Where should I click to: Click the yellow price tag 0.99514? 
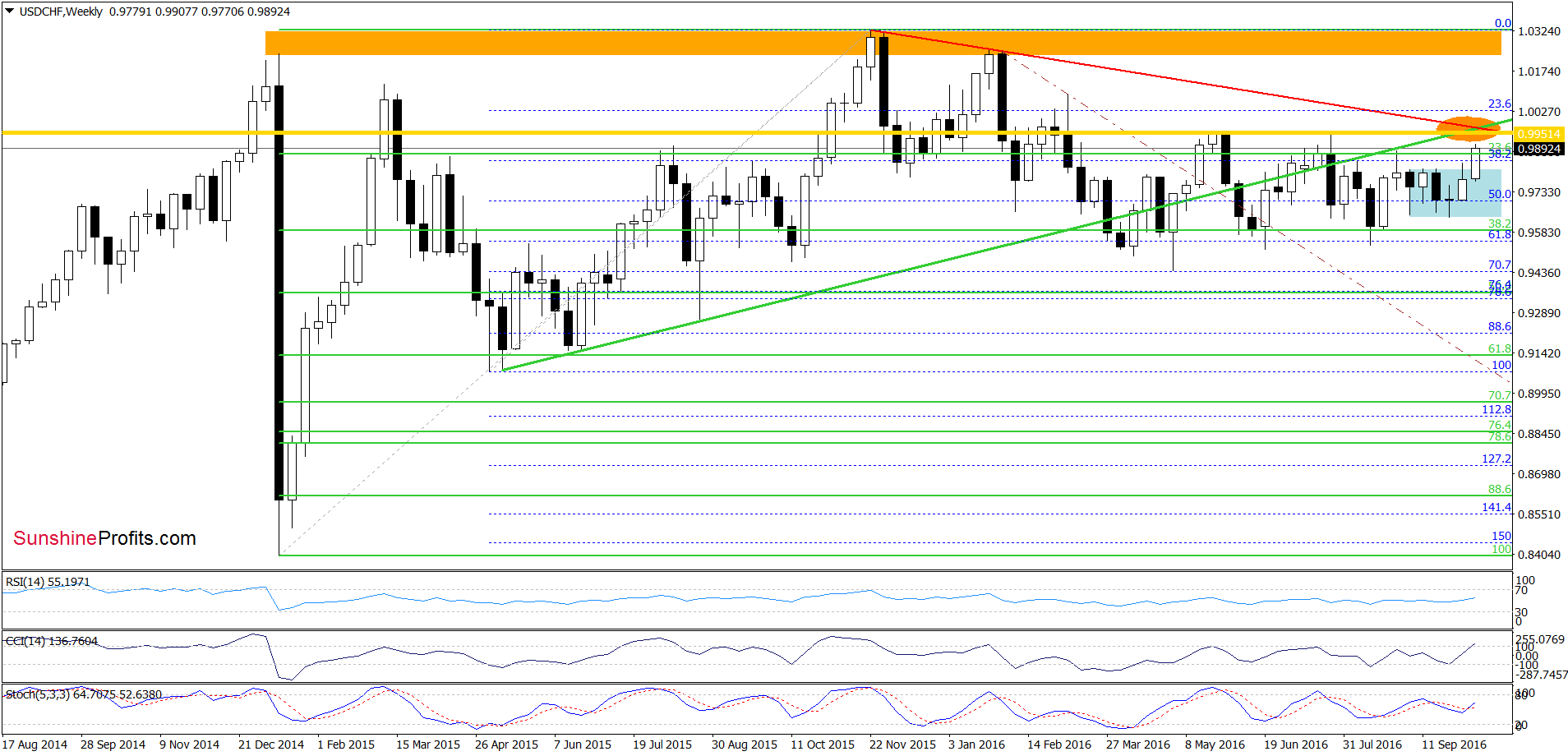[x=1538, y=133]
